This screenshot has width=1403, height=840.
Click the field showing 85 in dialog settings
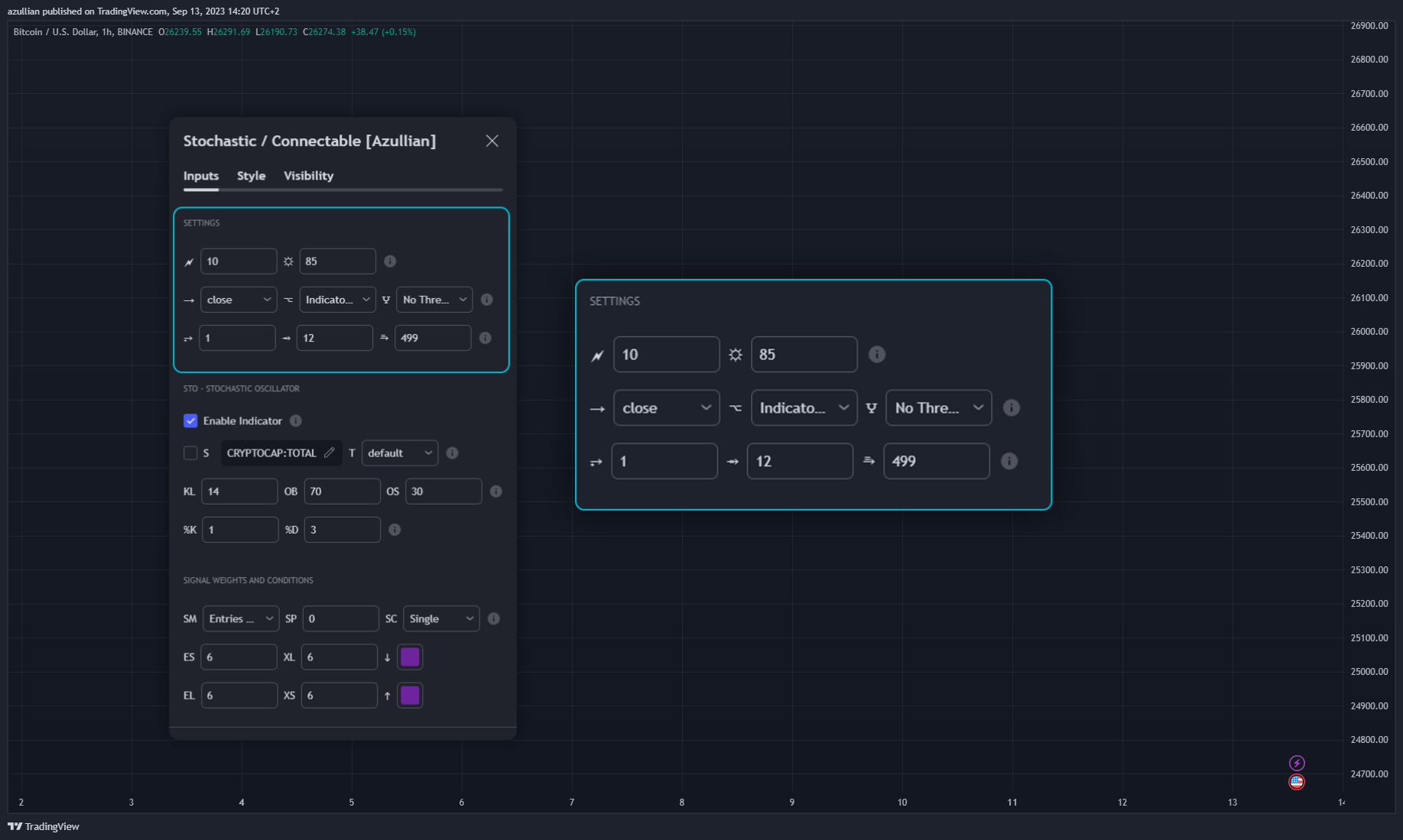tap(337, 261)
